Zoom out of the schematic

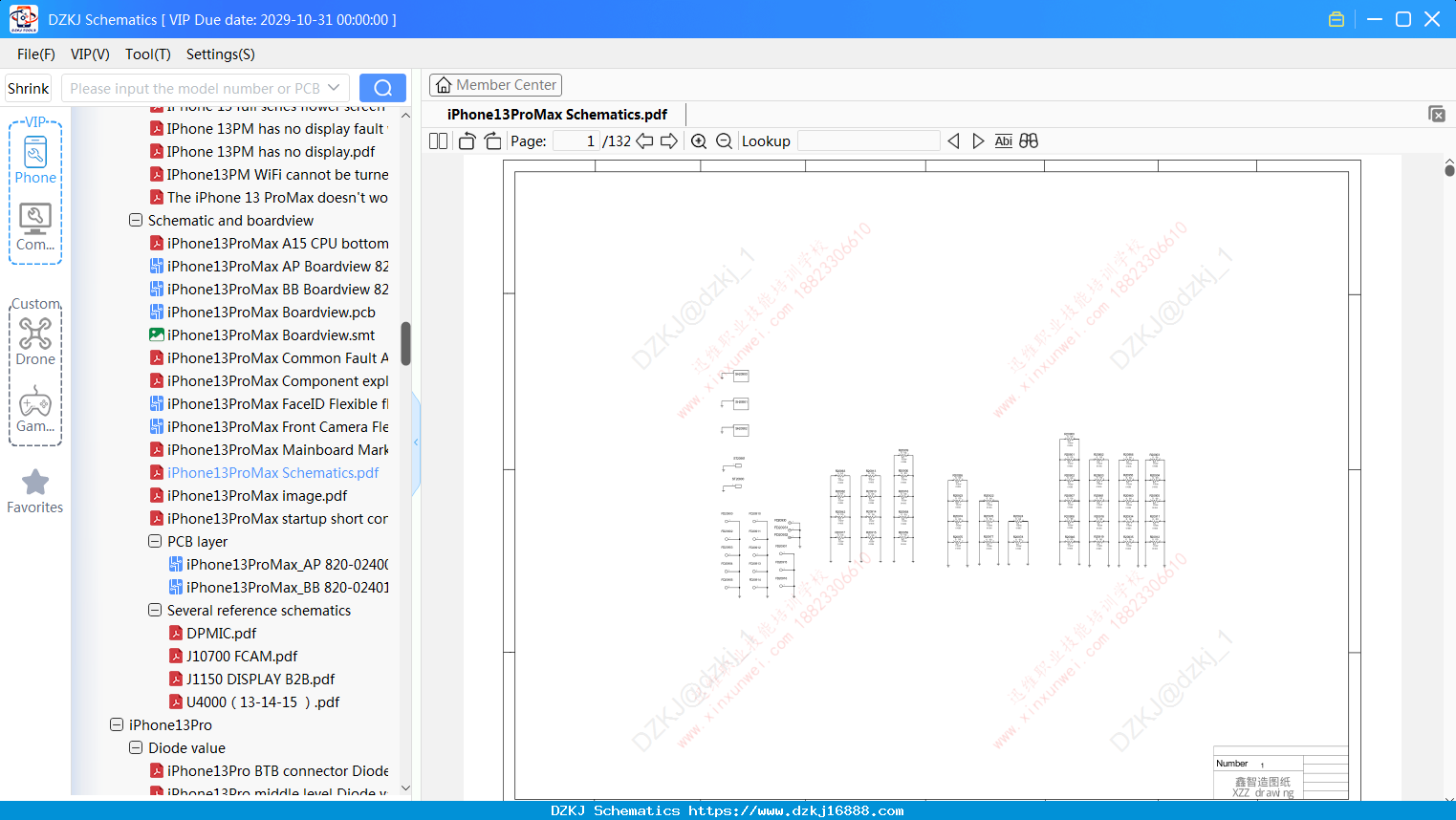point(725,141)
